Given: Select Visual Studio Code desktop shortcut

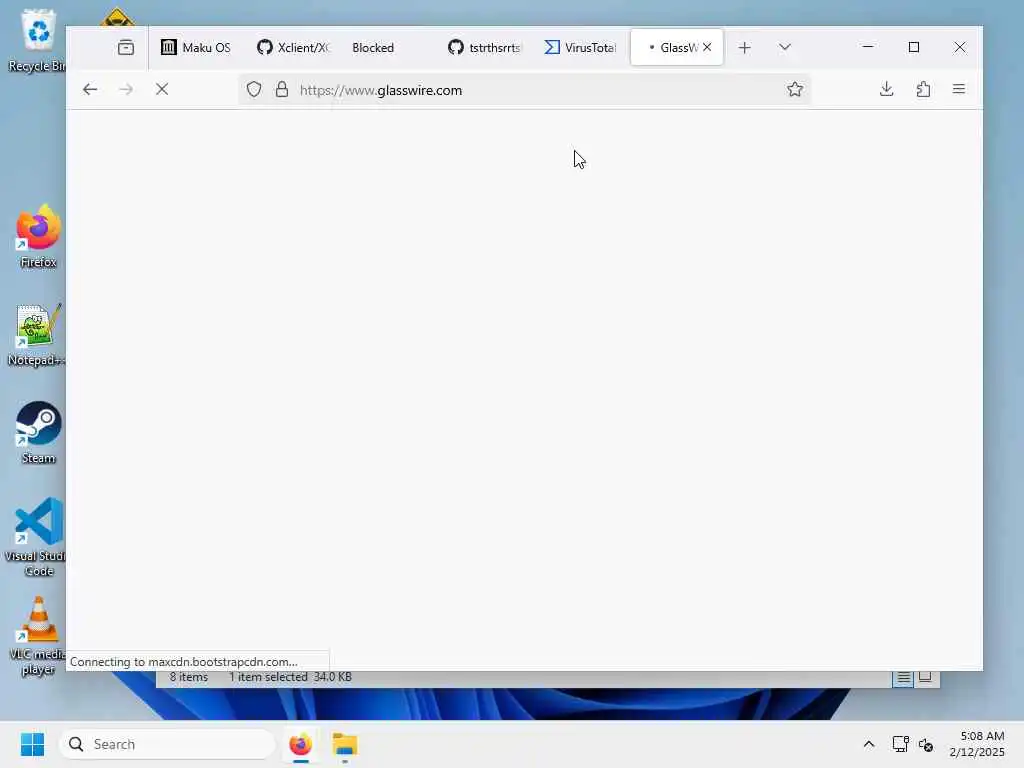Looking at the screenshot, I should coord(38,537).
